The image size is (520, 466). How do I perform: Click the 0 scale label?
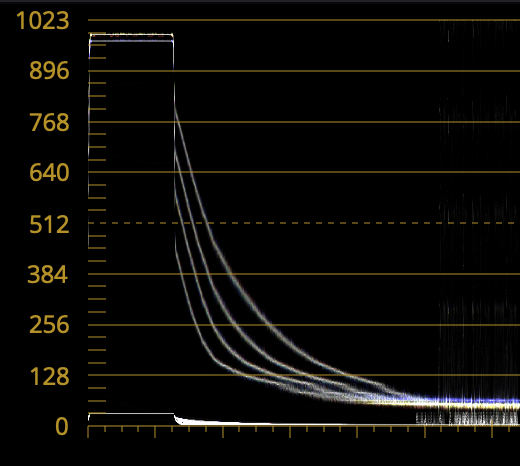pyautogui.click(x=62, y=426)
